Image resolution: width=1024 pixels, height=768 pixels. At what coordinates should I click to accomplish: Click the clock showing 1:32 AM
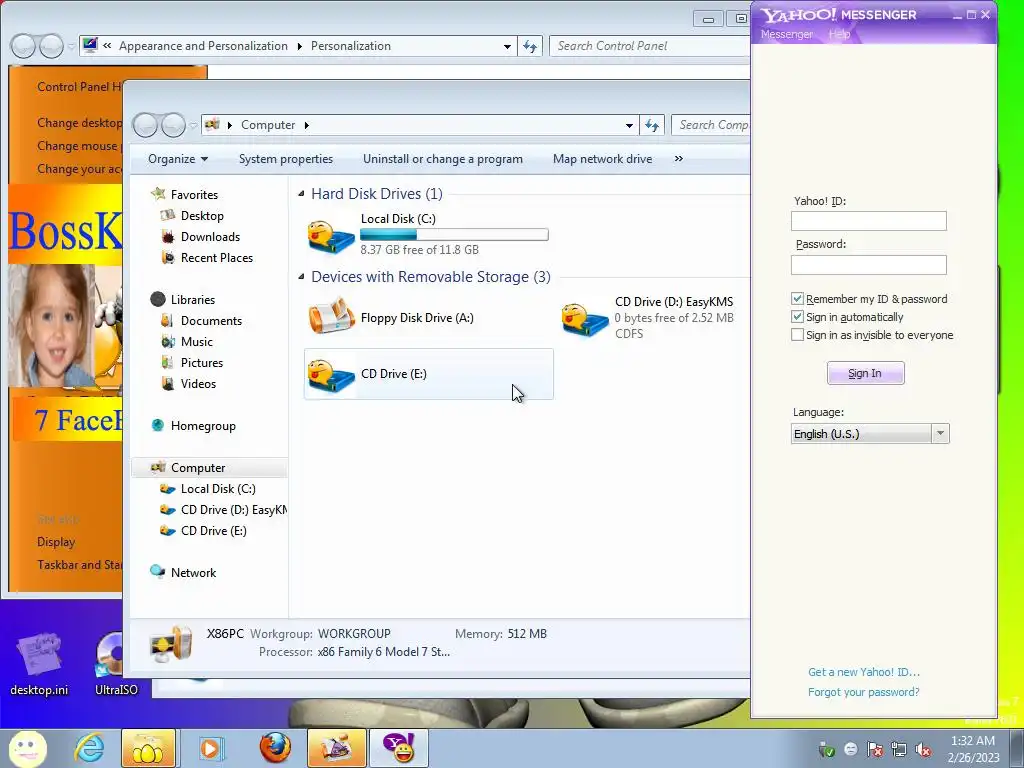click(x=973, y=741)
